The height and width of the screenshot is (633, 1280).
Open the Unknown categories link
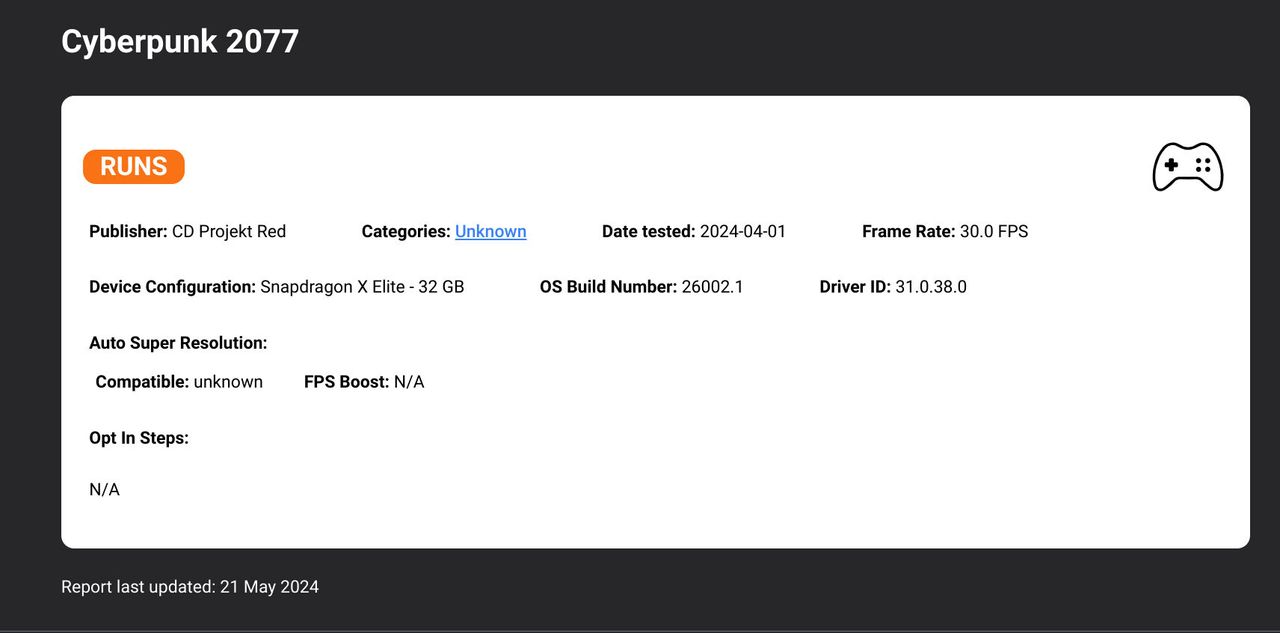pyautogui.click(x=491, y=231)
